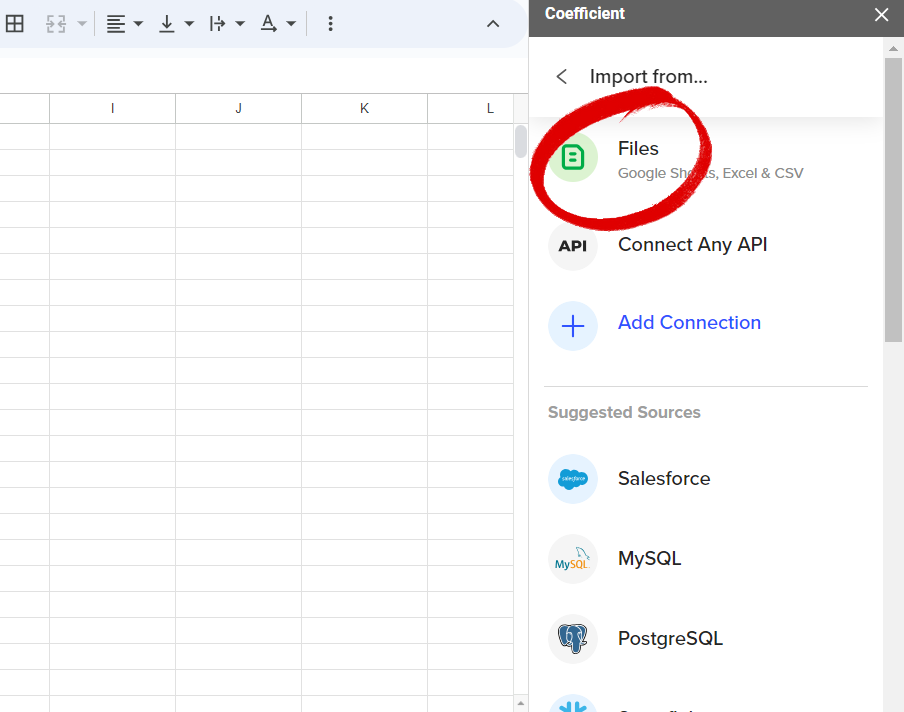Screen dimensions: 904x712
Task: Select column K header
Action: (x=364, y=108)
